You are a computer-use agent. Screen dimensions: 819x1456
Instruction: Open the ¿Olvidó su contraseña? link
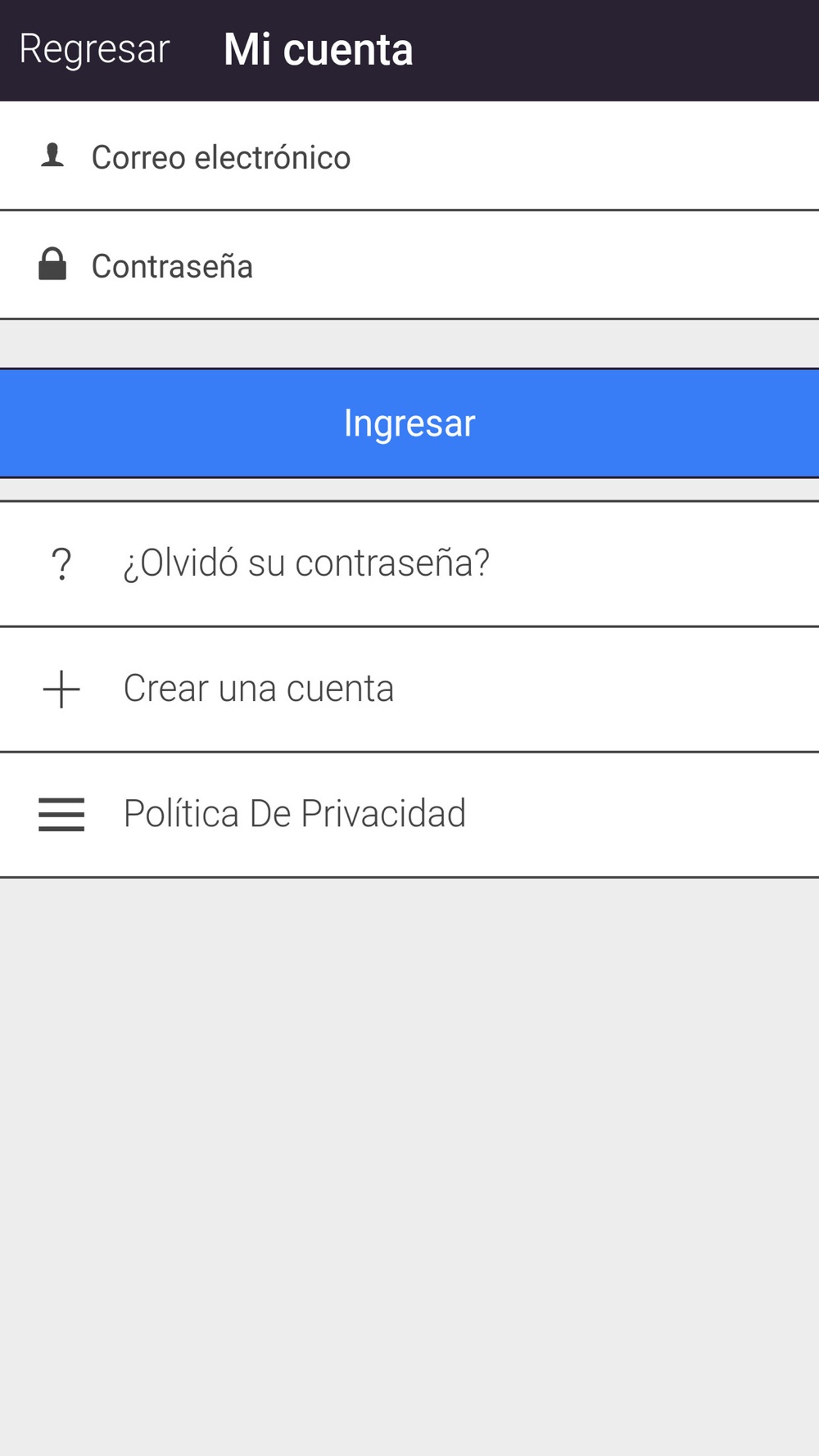point(306,563)
